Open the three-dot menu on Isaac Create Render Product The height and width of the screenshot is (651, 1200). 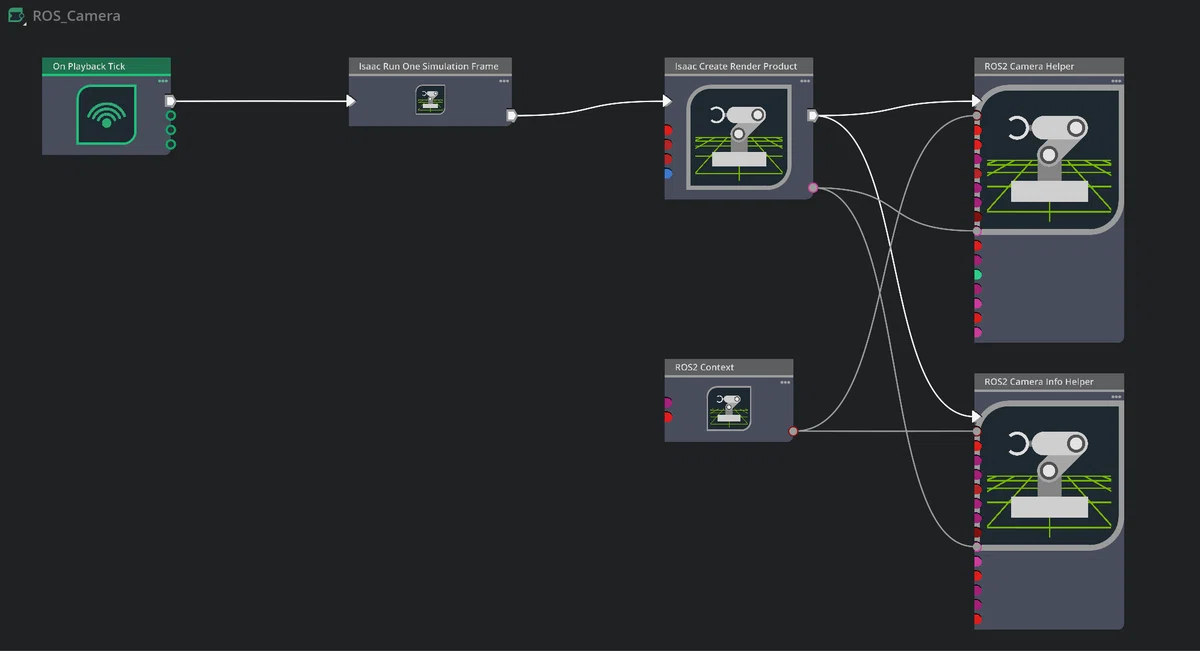click(x=805, y=80)
